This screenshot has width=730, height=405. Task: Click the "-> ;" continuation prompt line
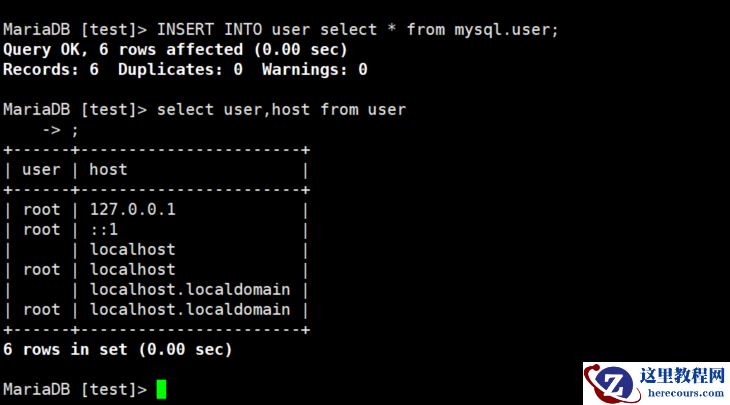(x=59, y=129)
